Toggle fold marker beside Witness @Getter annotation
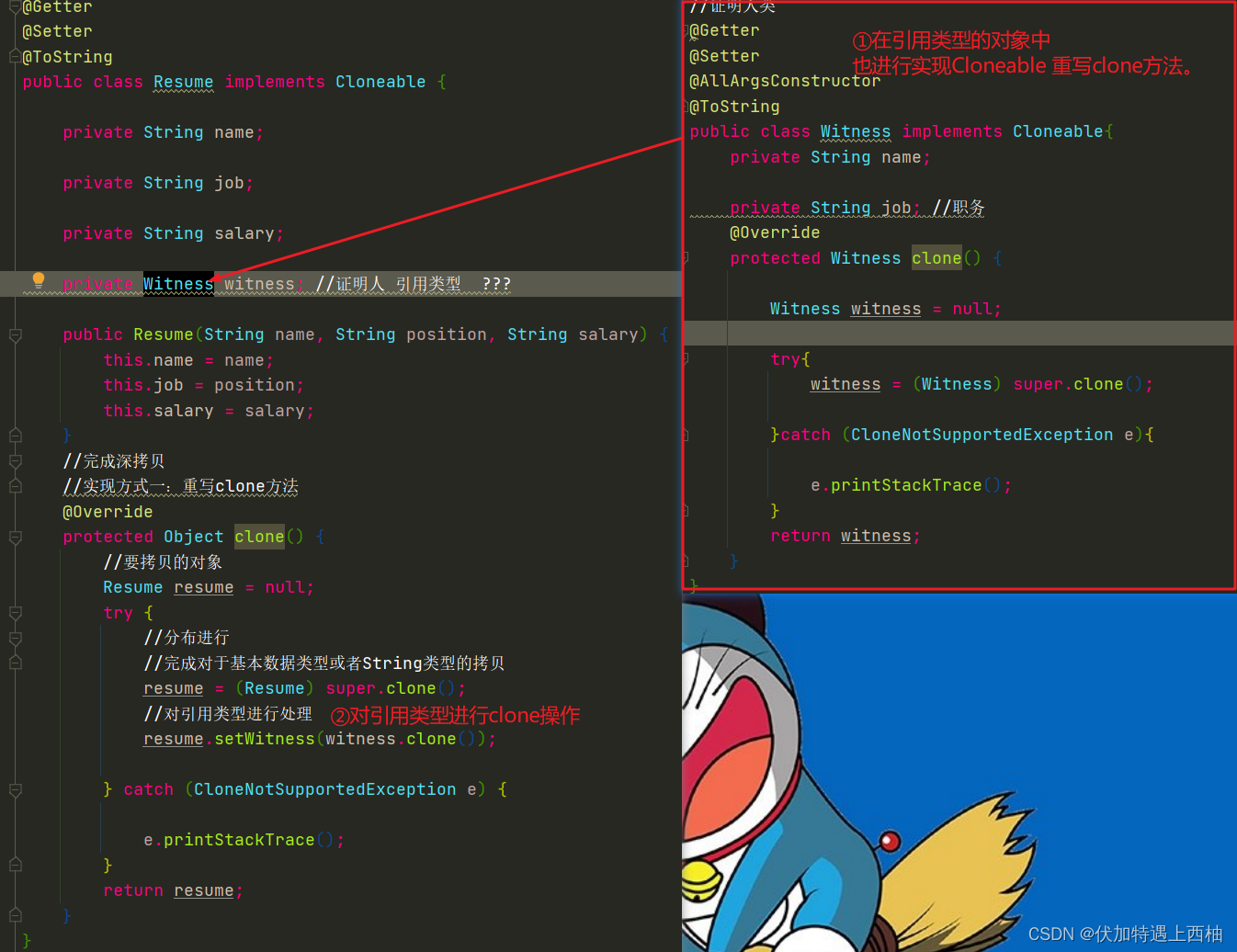1237x952 pixels. [687, 31]
